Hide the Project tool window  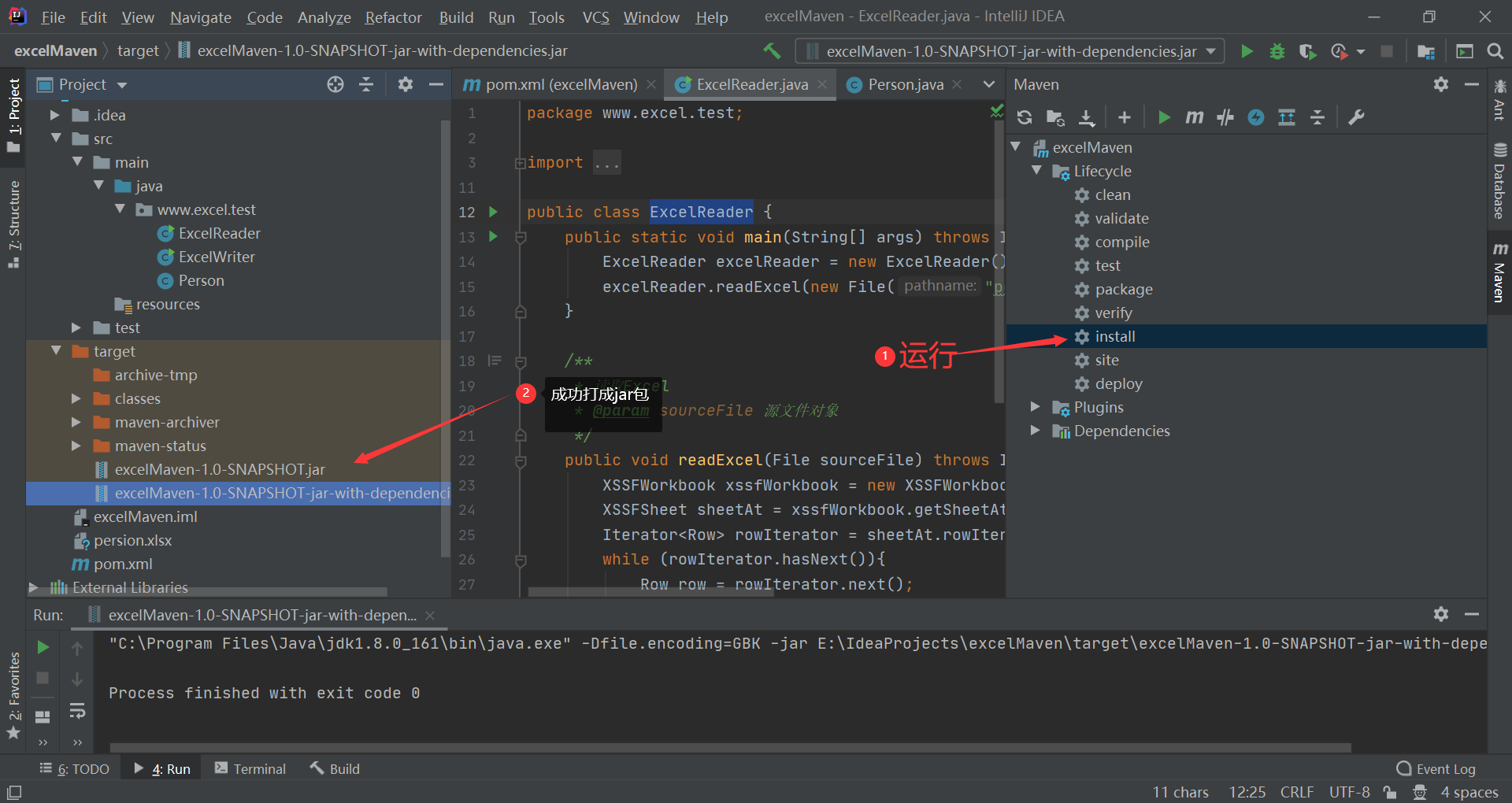pyautogui.click(x=435, y=84)
